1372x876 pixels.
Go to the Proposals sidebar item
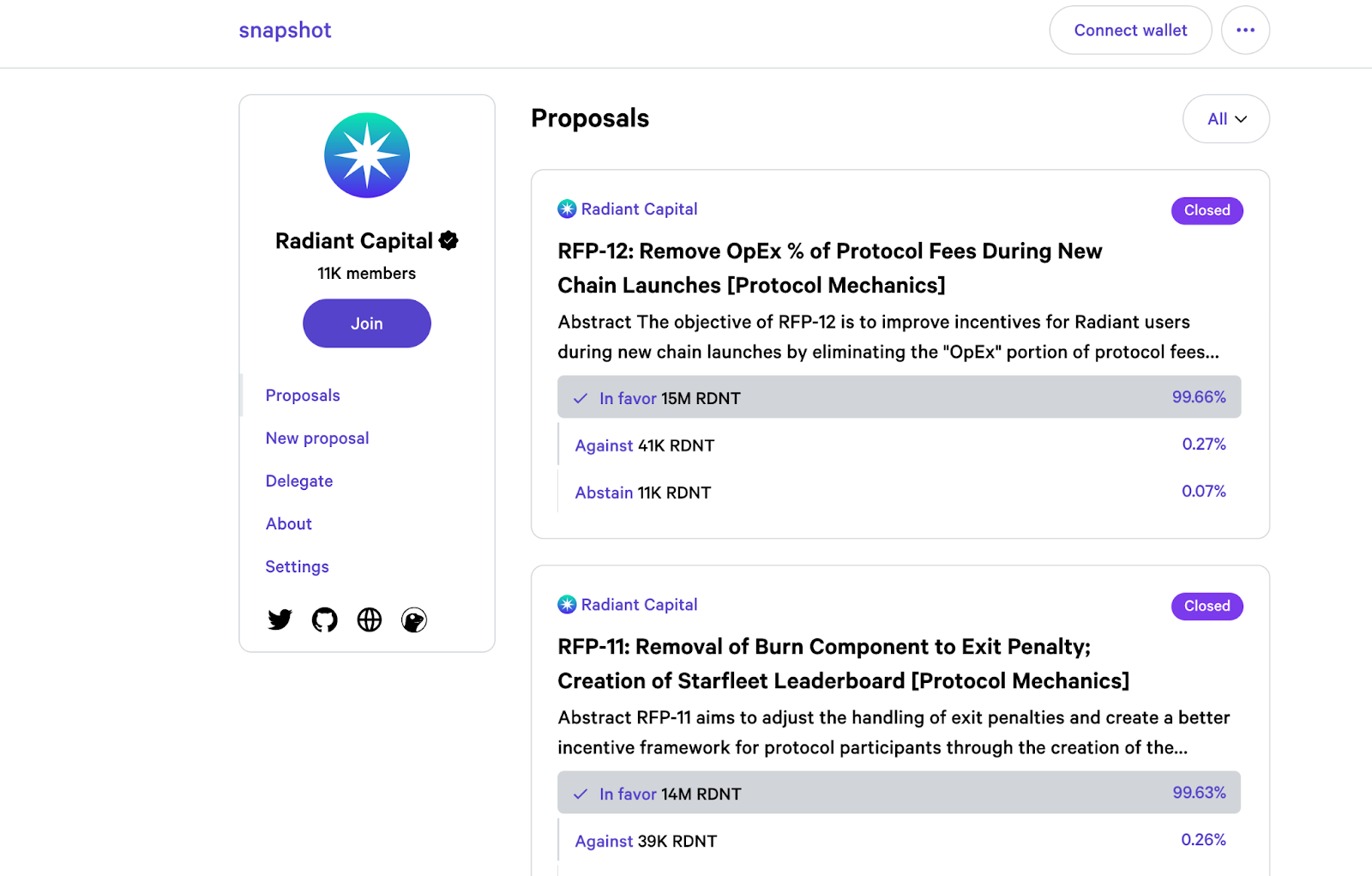click(303, 396)
